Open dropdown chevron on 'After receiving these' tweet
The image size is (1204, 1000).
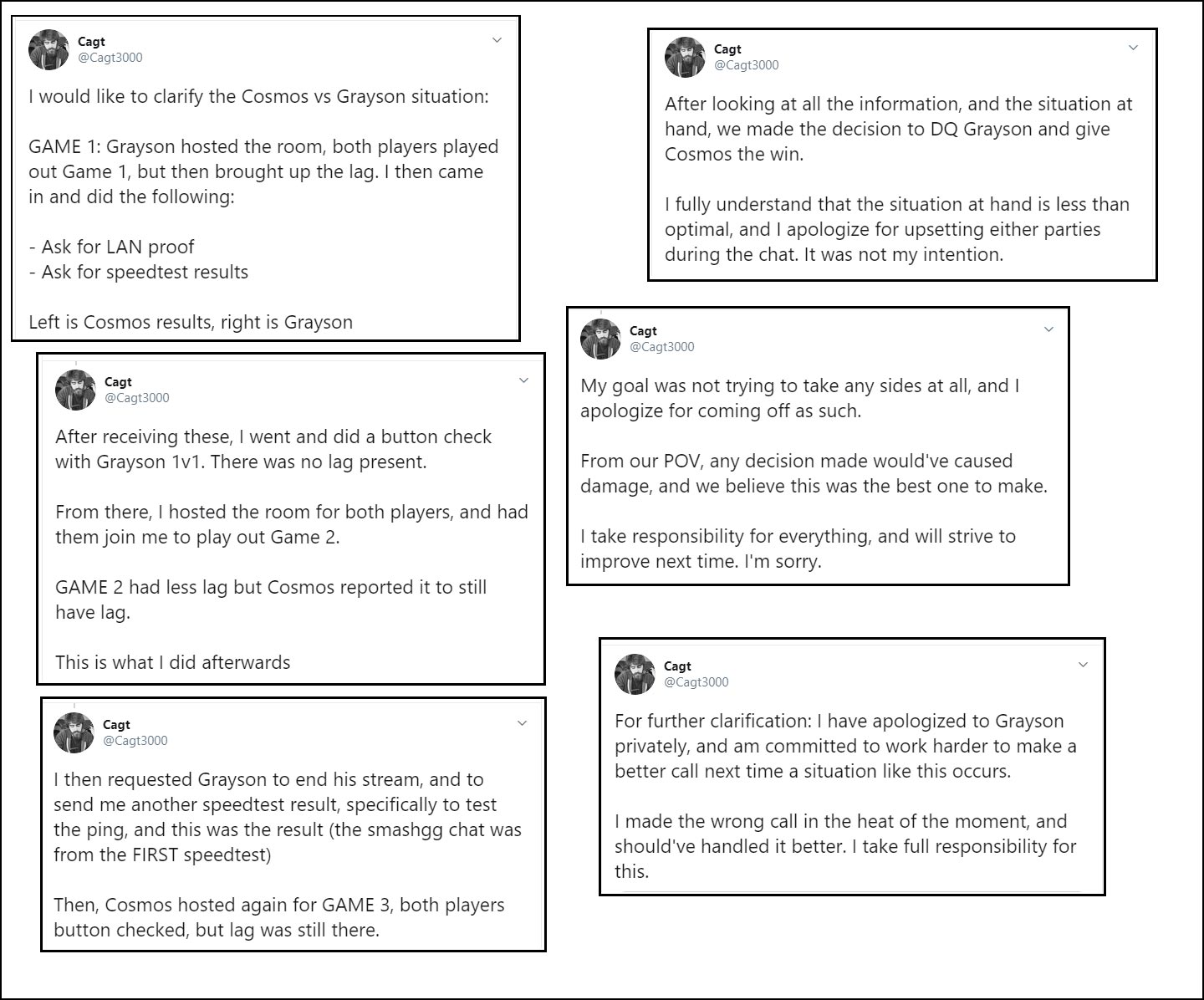523,380
